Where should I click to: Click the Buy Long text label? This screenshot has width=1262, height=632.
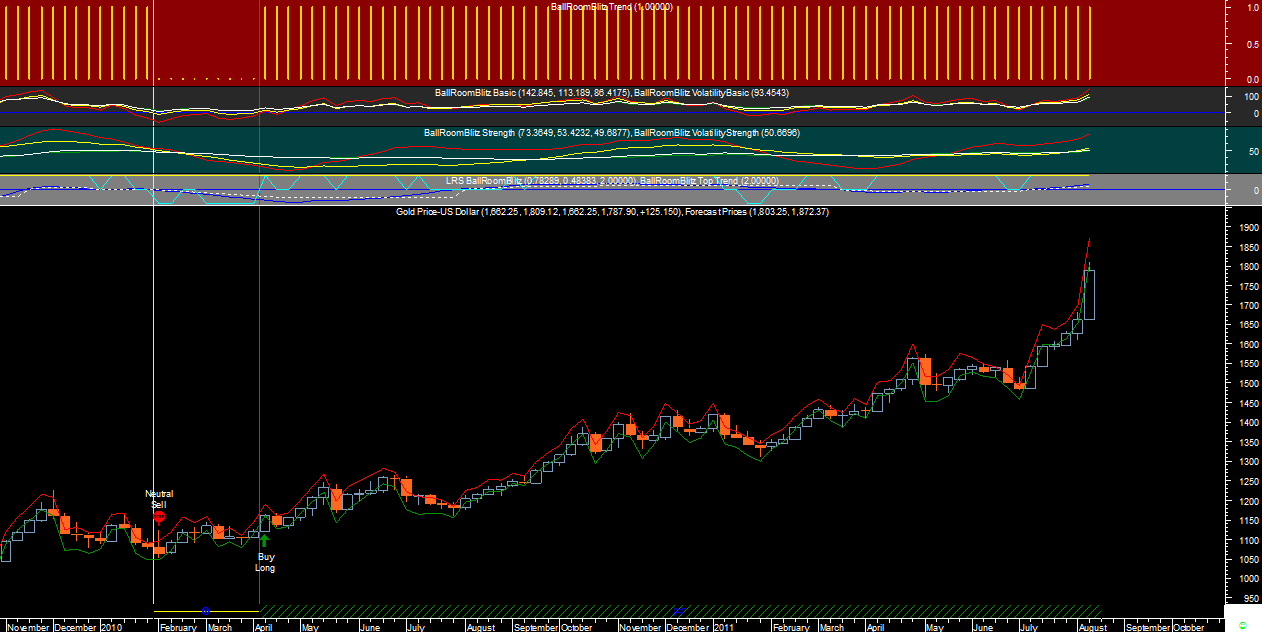(x=266, y=562)
